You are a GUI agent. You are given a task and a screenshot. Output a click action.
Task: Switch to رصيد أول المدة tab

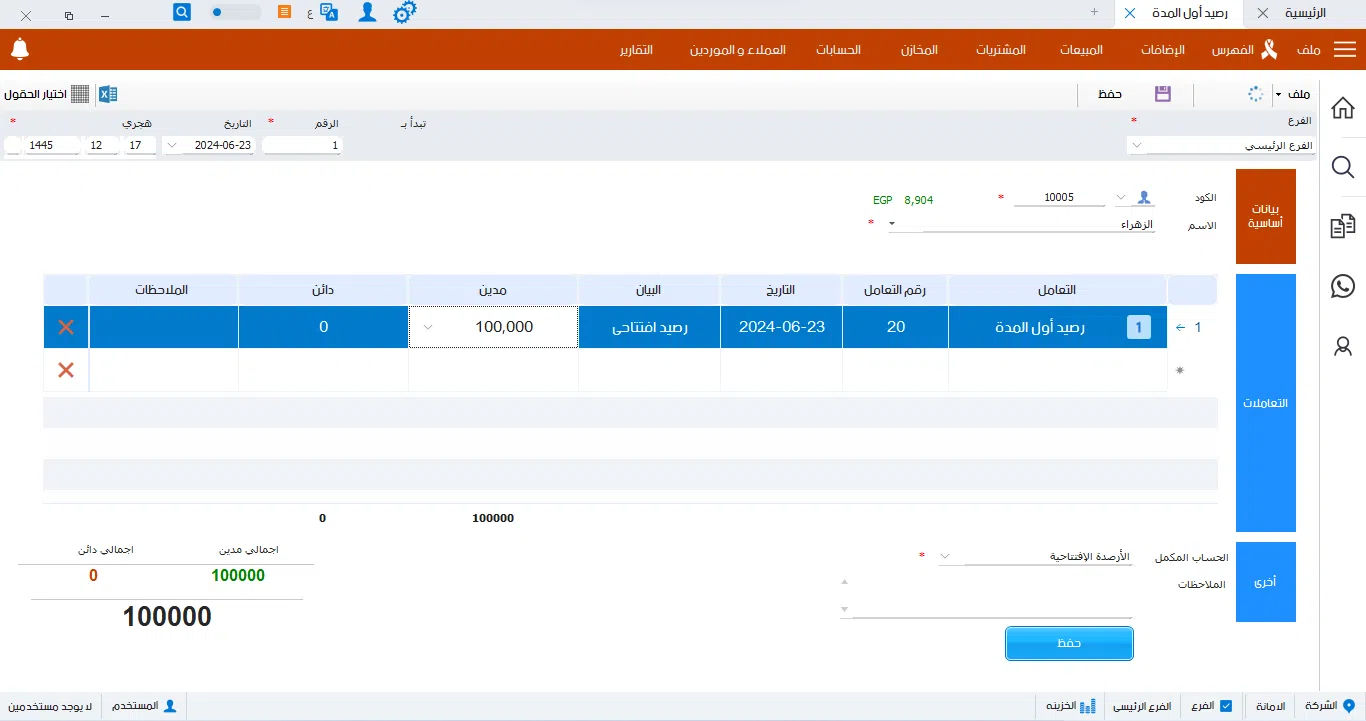1188,13
